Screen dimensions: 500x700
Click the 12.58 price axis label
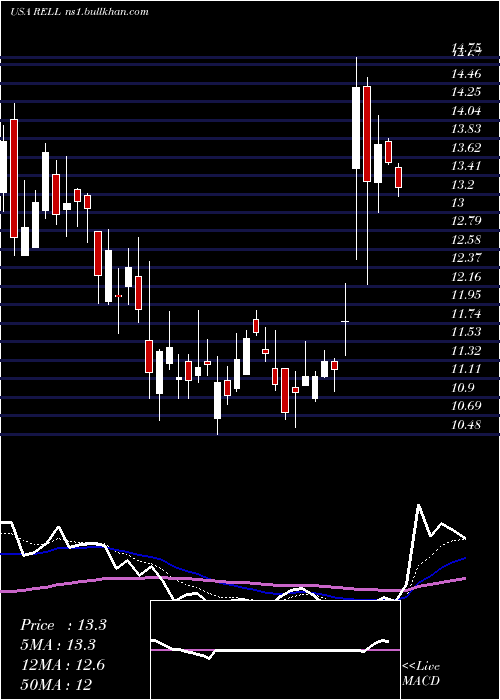point(467,240)
